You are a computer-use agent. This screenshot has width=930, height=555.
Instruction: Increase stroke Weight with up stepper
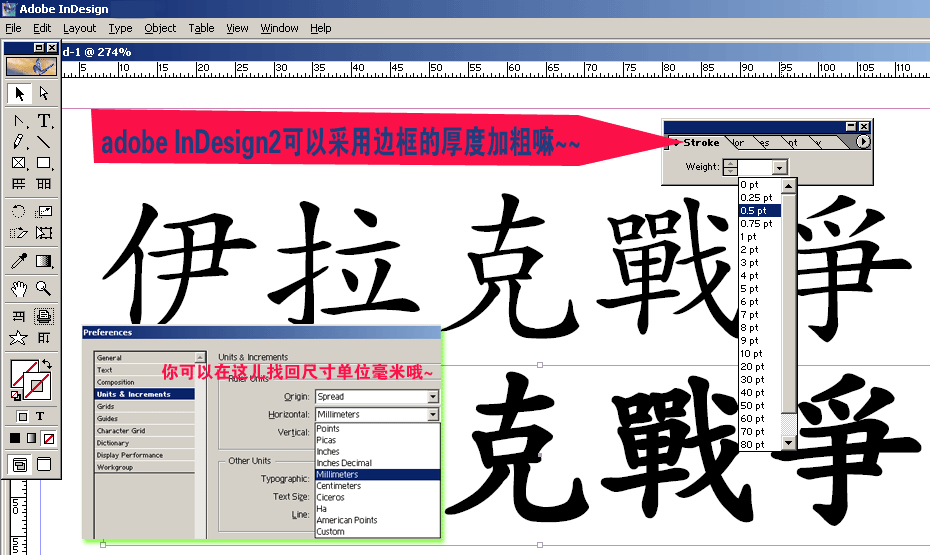pyautogui.click(x=731, y=164)
